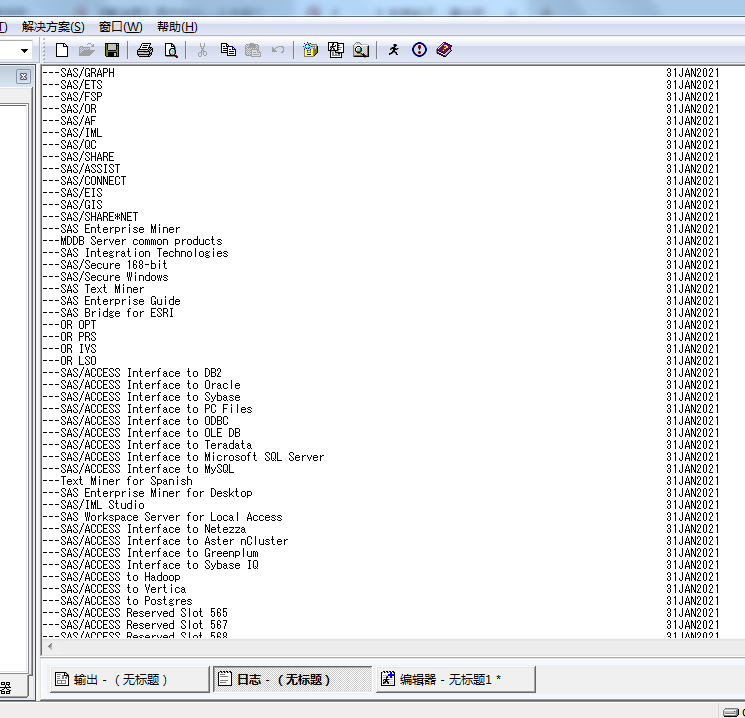Click the SAS Text Miner line
Image resolution: width=745 pixels, height=718 pixels.
93,289
